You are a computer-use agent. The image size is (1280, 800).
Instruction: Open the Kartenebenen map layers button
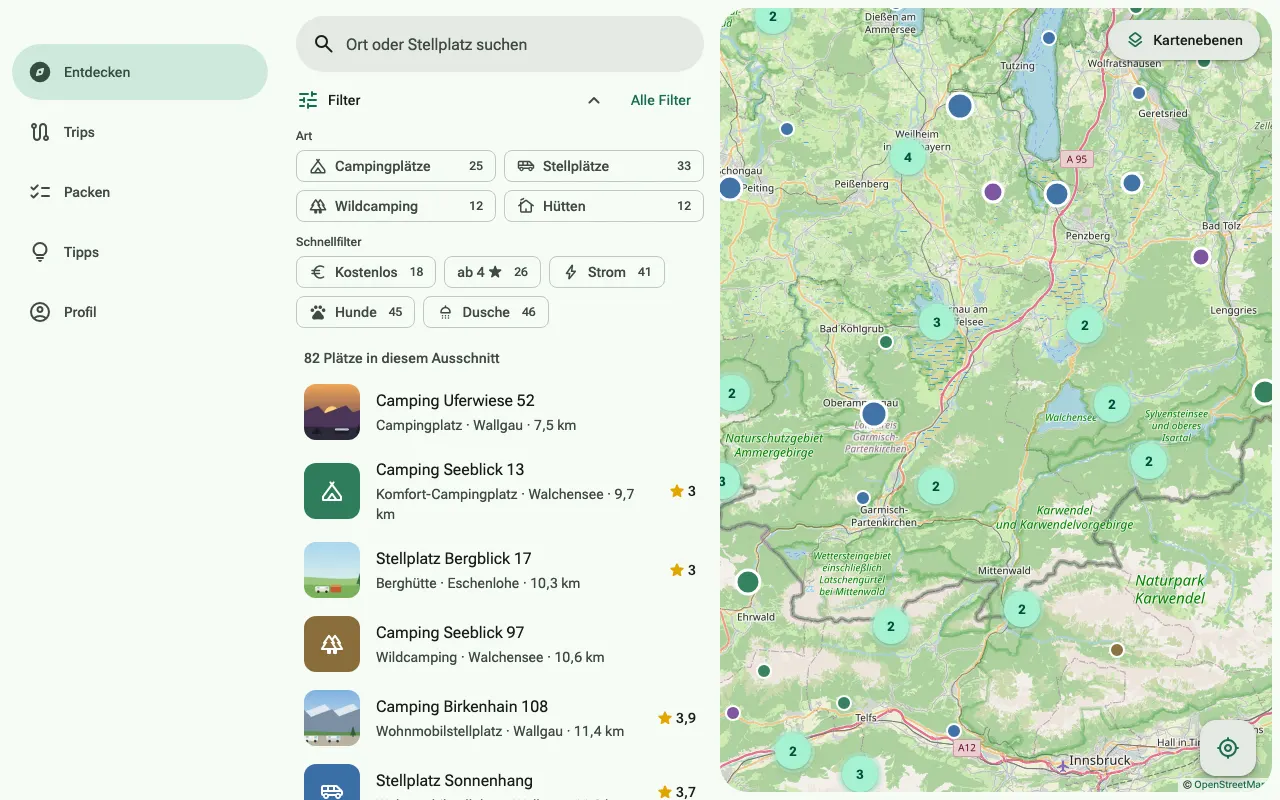[1184, 40]
